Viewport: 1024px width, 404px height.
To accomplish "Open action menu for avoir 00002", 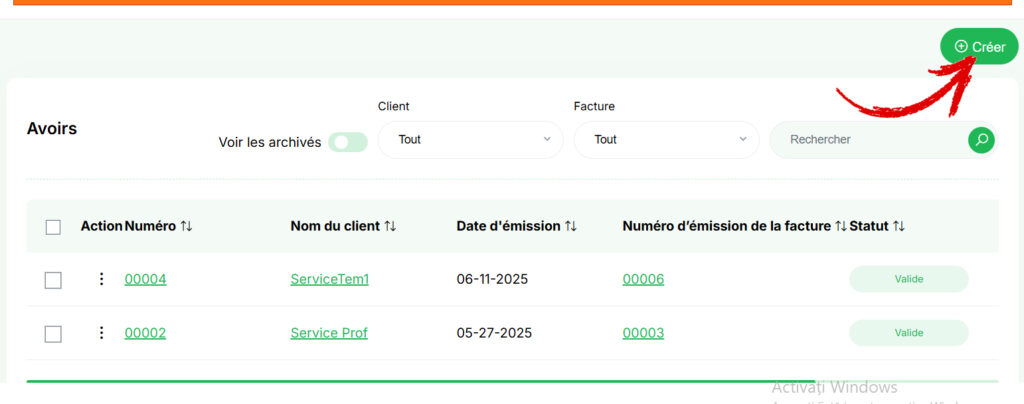I will coord(101,333).
